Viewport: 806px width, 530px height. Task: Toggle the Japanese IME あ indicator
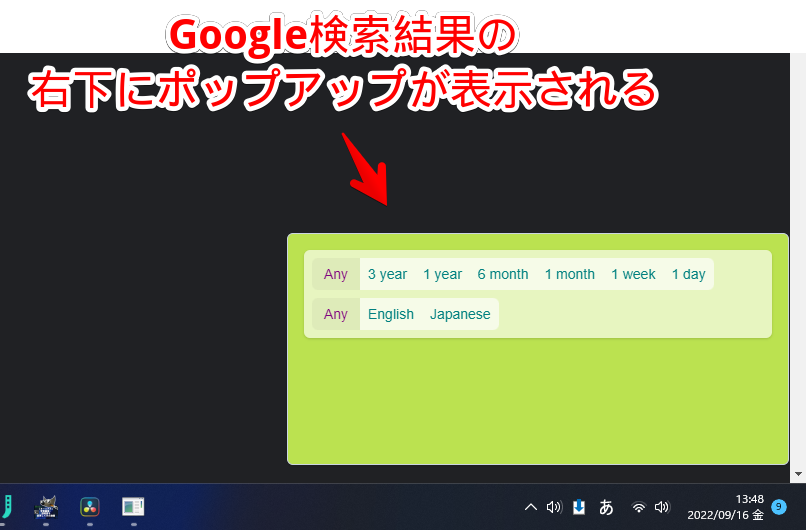(606, 507)
